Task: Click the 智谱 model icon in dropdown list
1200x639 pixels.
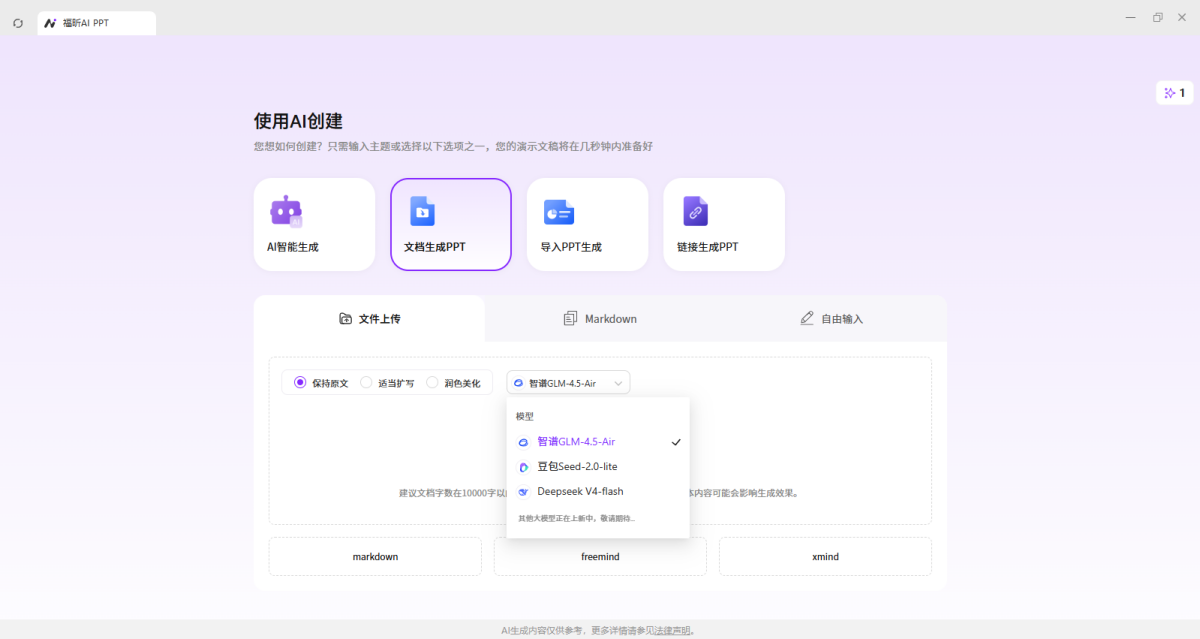Action: tap(523, 442)
